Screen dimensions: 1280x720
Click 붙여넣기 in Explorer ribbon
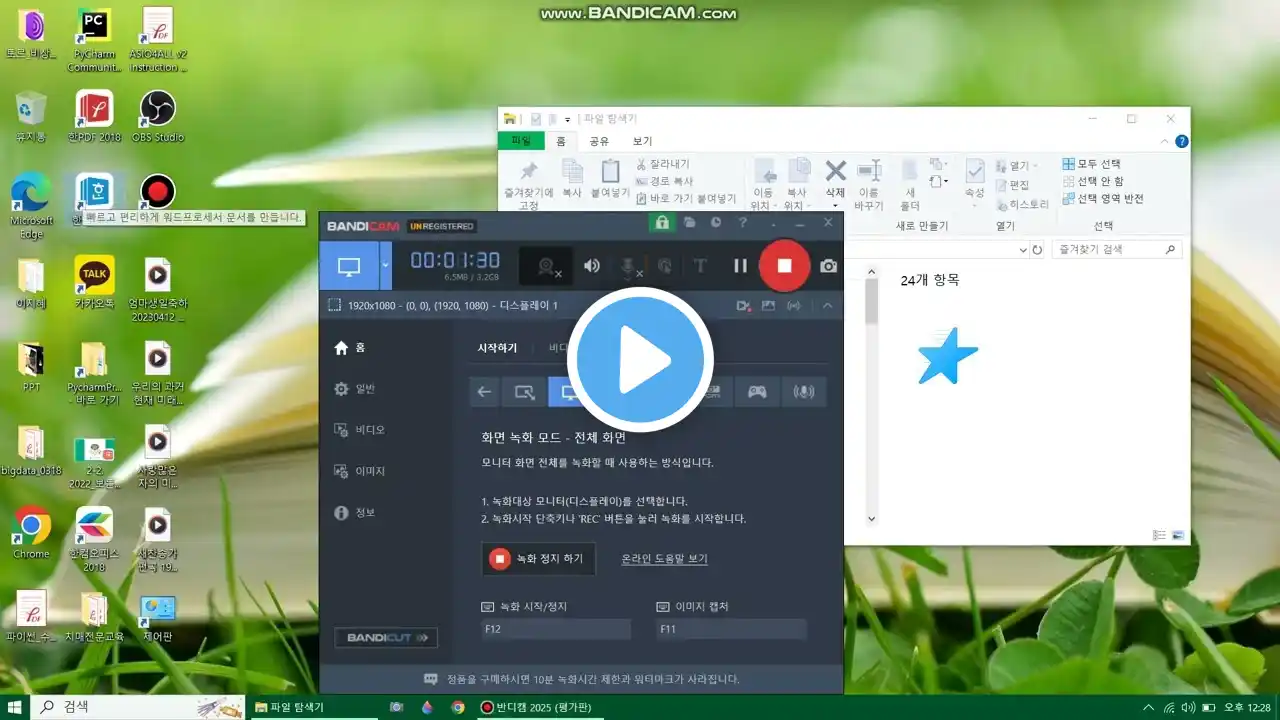610,178
